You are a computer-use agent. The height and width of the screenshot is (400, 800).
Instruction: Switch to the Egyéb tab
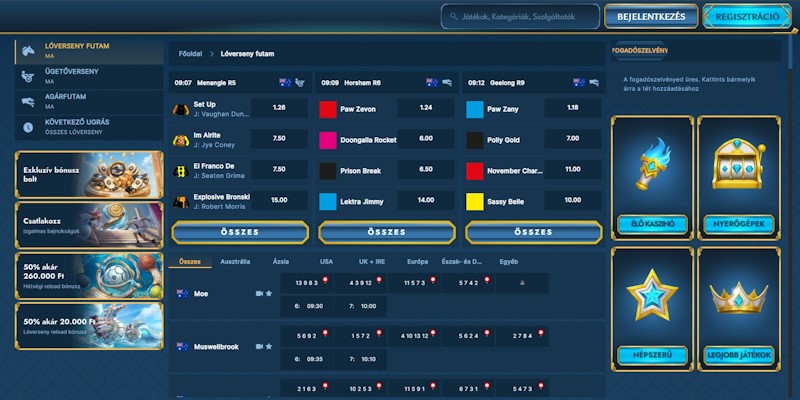coord(509,262)
